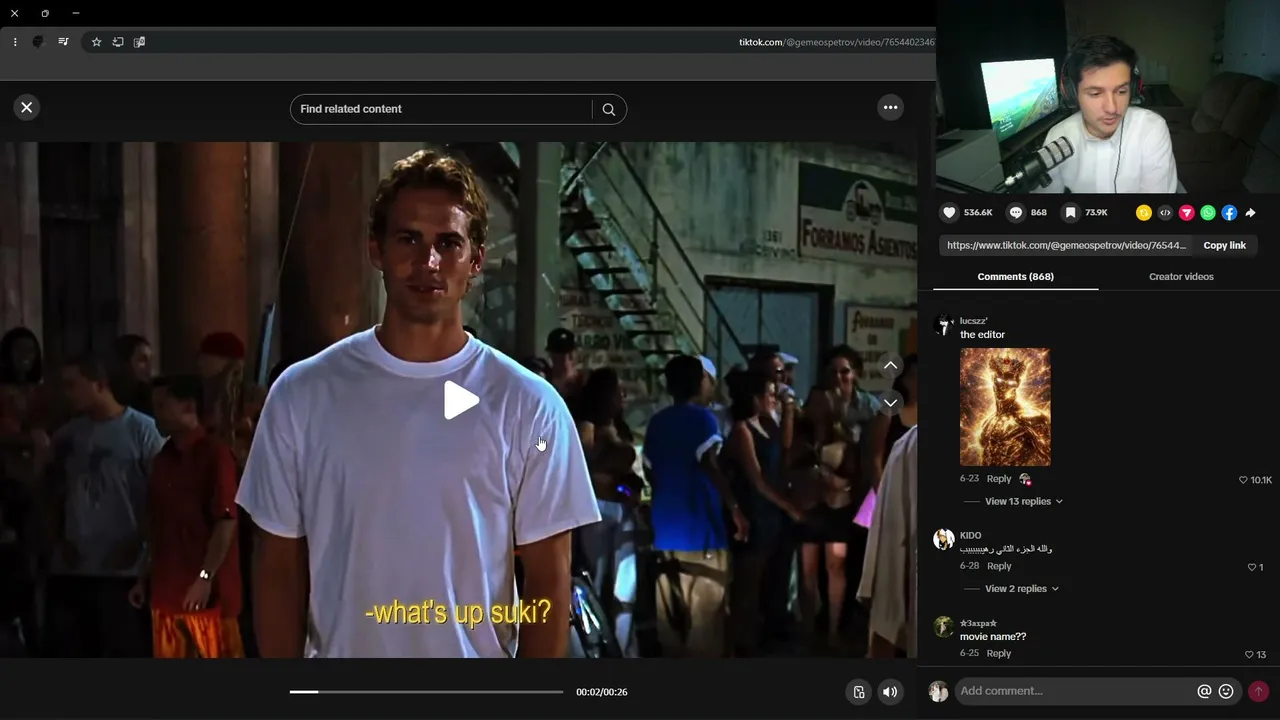Get the embed code for the video
The image size is (1280, 720).
point(1165,213)
